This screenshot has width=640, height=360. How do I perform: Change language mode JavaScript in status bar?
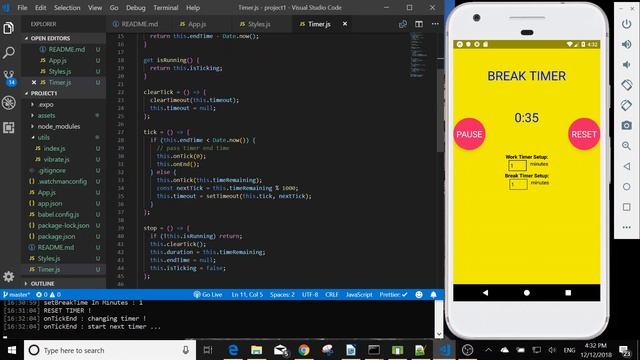click(x=359, y=294)
